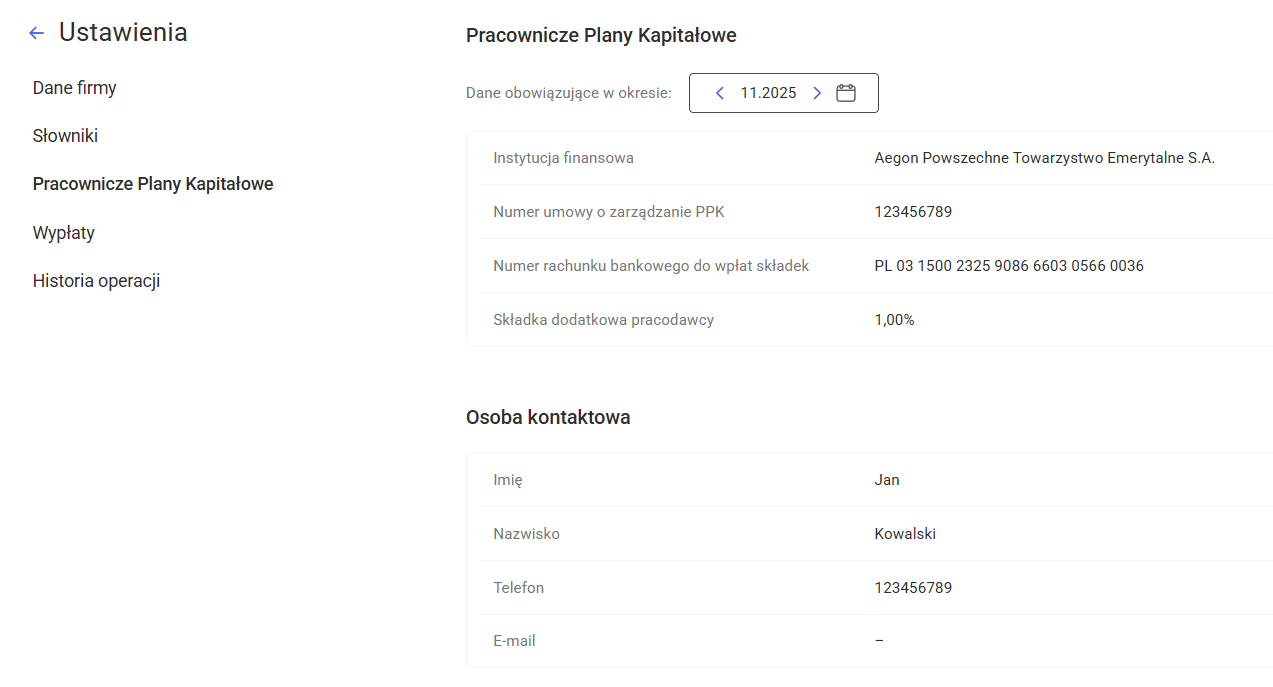Click the Telefon number in contact section
Viewport: 1273px width, 687px height.
(x=913, y=588)
